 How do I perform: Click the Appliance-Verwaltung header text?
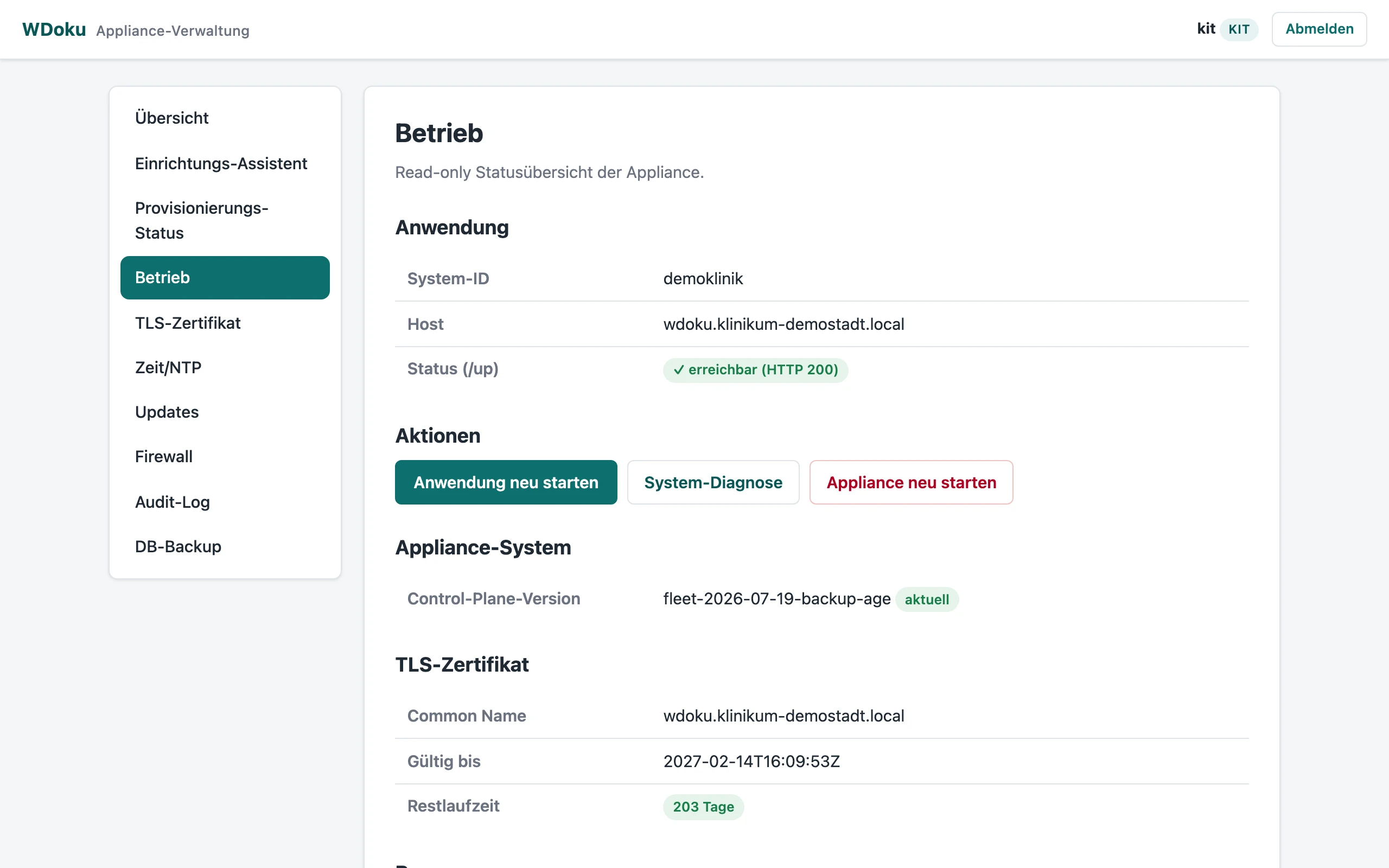coord(173,30)
